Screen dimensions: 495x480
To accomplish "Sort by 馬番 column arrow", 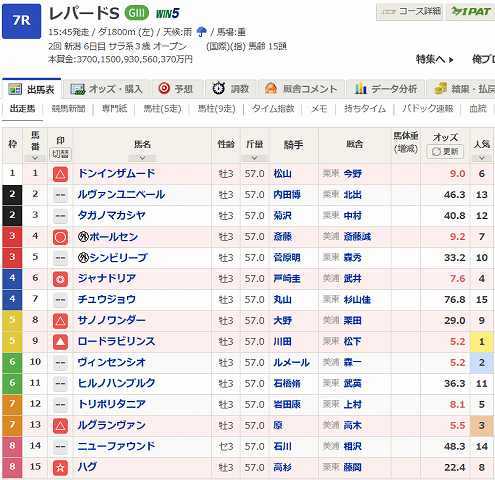I will (35, 158).
